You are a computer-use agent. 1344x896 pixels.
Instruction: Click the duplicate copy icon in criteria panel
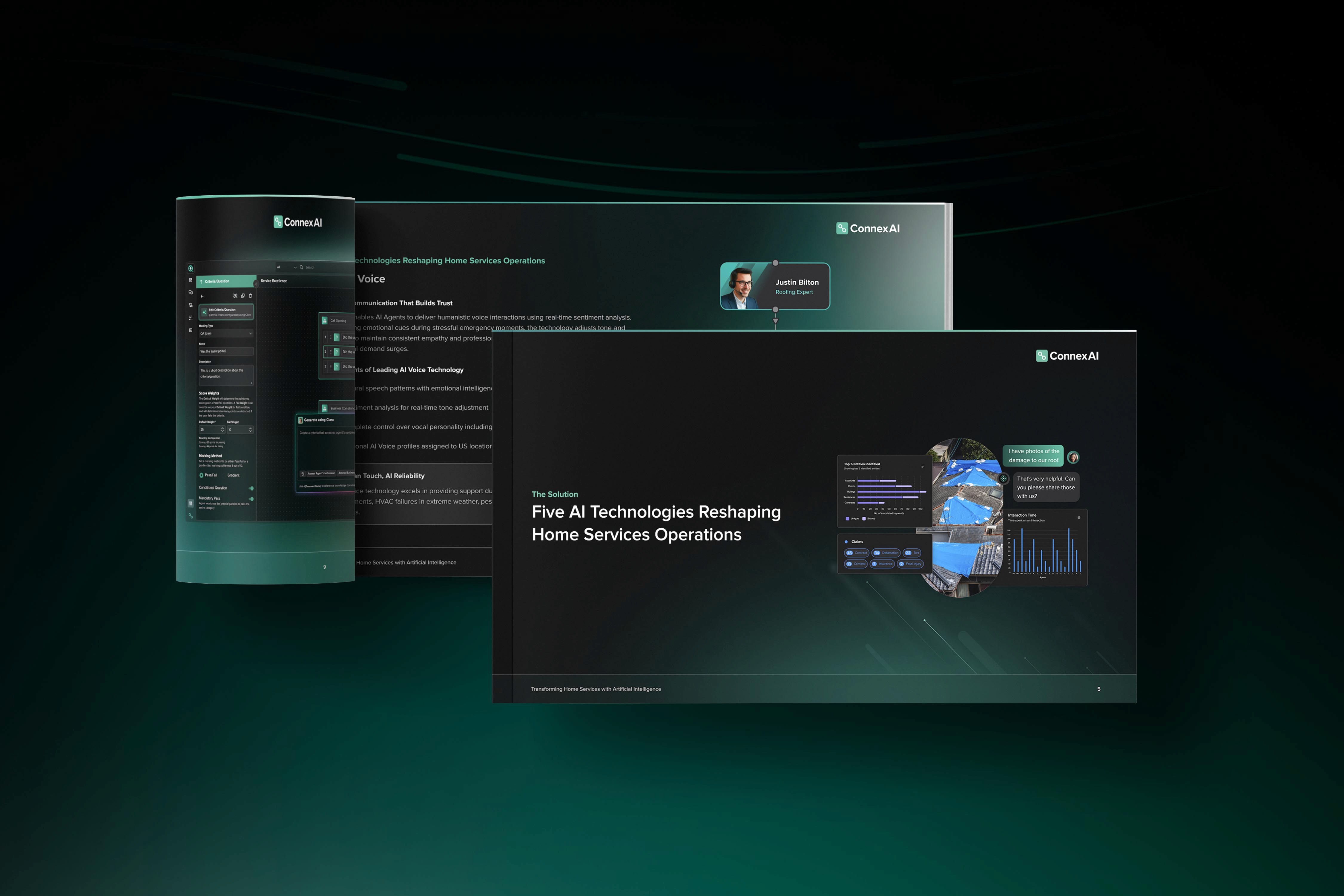[x=243, y=296]
